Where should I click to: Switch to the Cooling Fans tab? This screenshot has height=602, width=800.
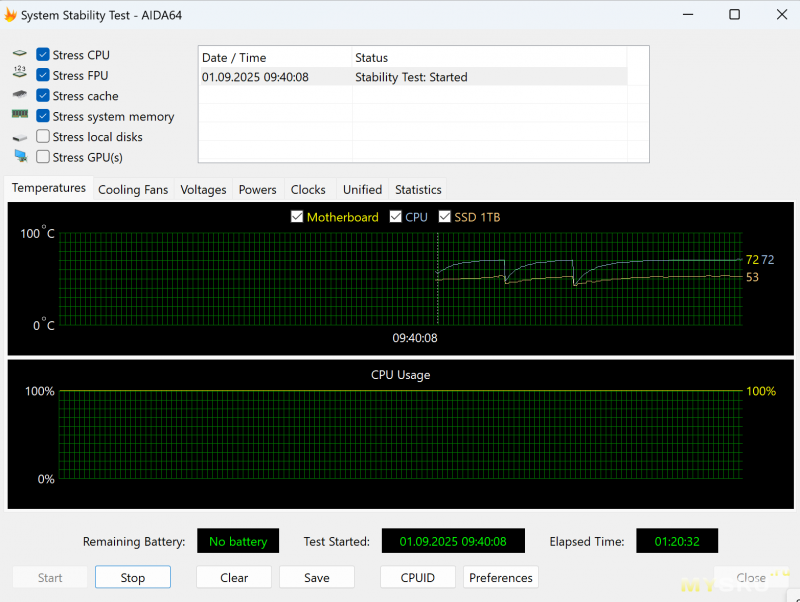(x=133, y=190)
